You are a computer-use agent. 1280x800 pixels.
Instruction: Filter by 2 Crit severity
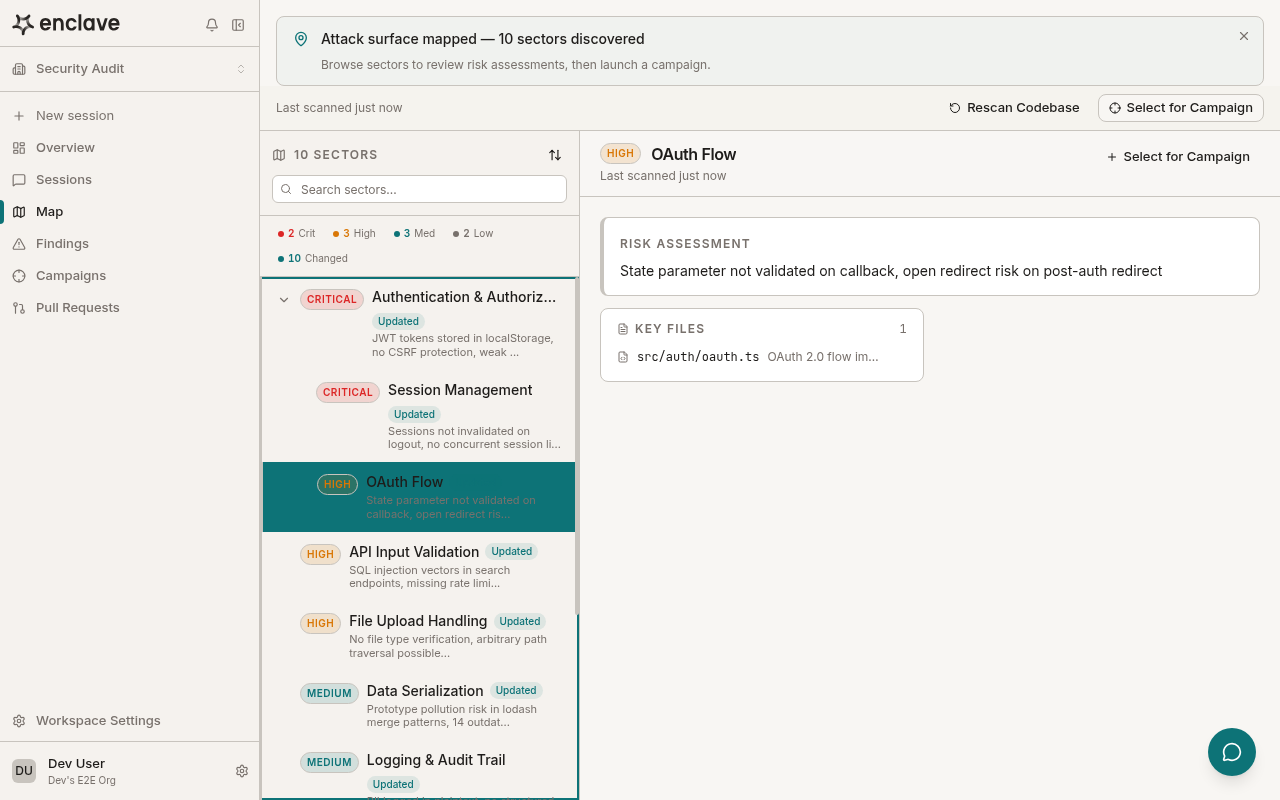coord(297,233)
